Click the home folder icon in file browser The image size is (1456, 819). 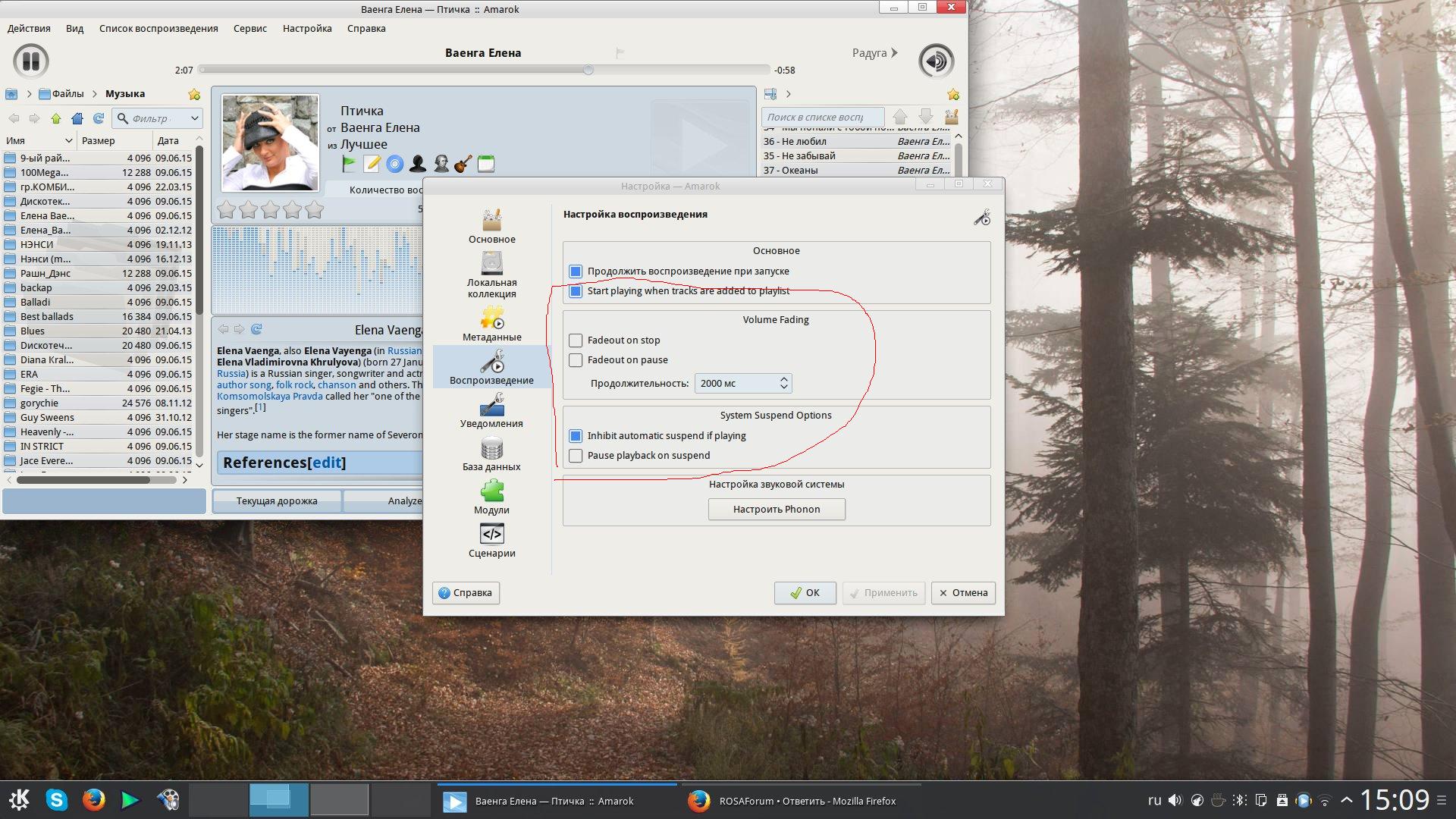point(77,118)
